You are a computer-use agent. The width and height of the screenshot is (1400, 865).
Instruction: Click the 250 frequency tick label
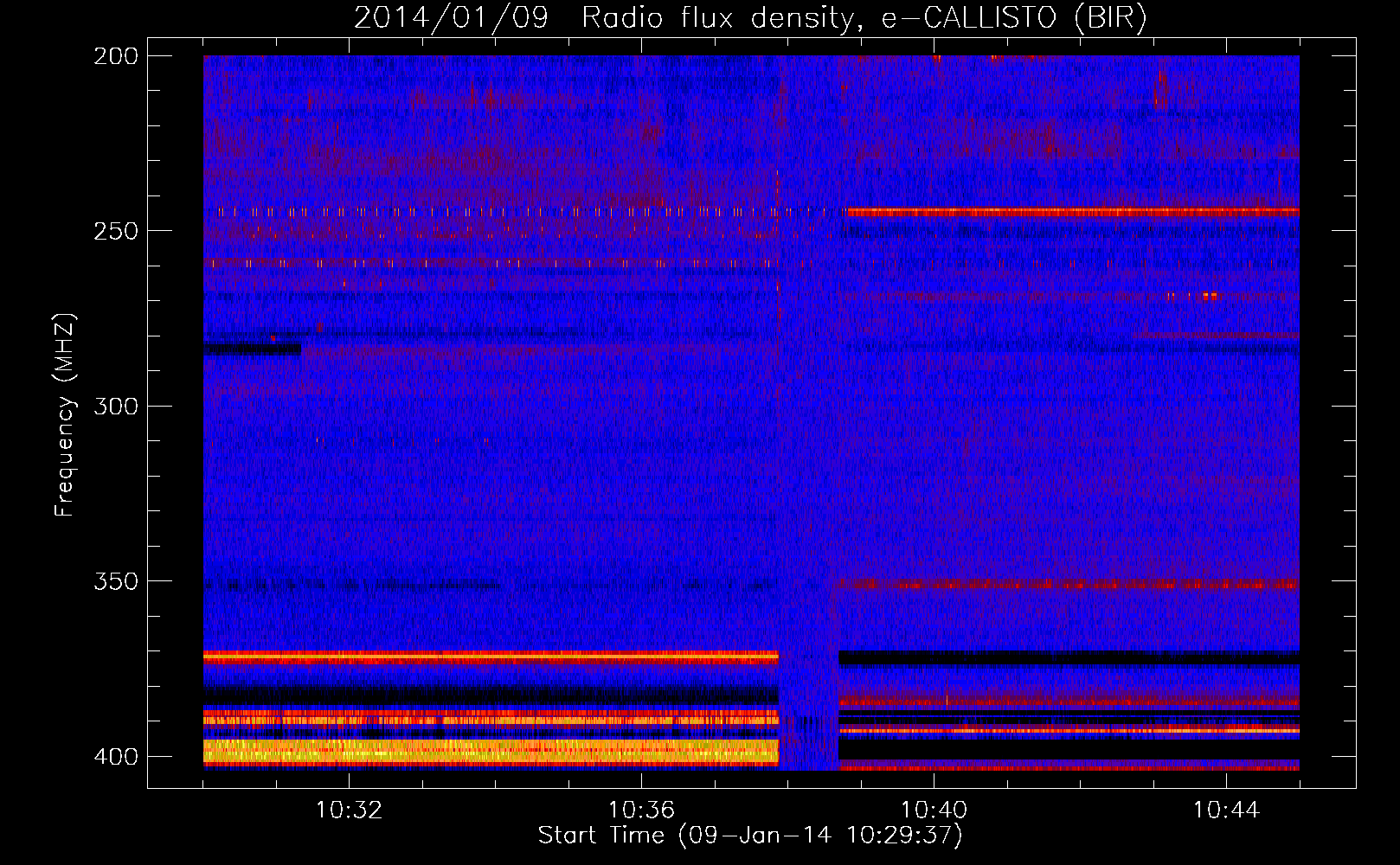[116, 231]
